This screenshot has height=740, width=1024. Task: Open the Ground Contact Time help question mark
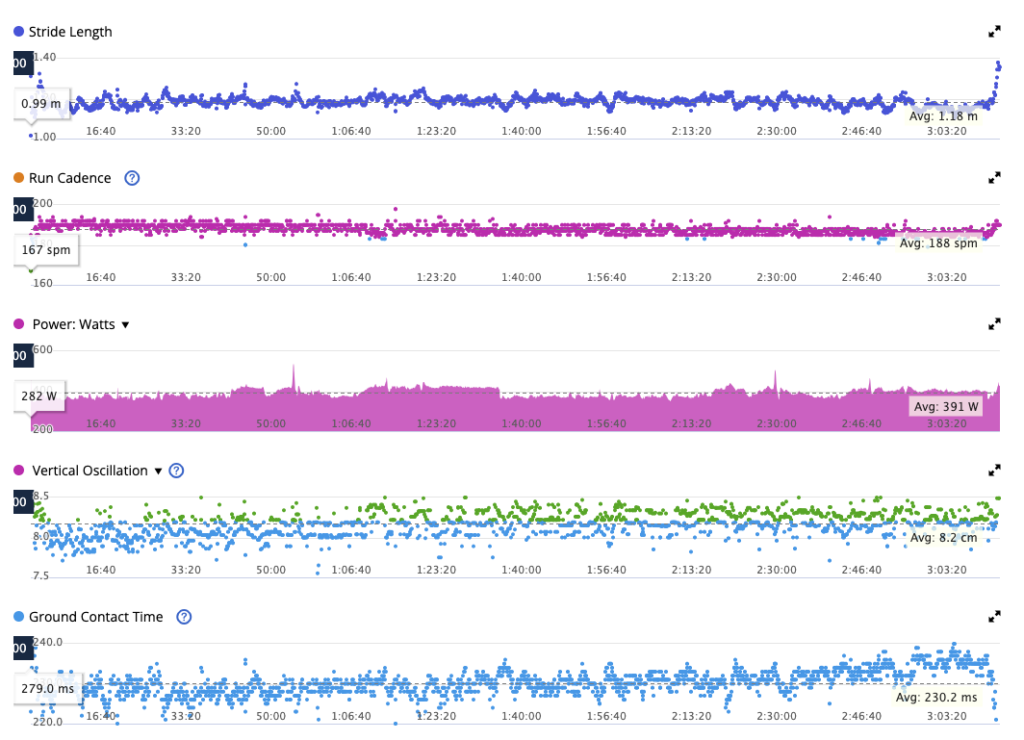pos(184,617)
